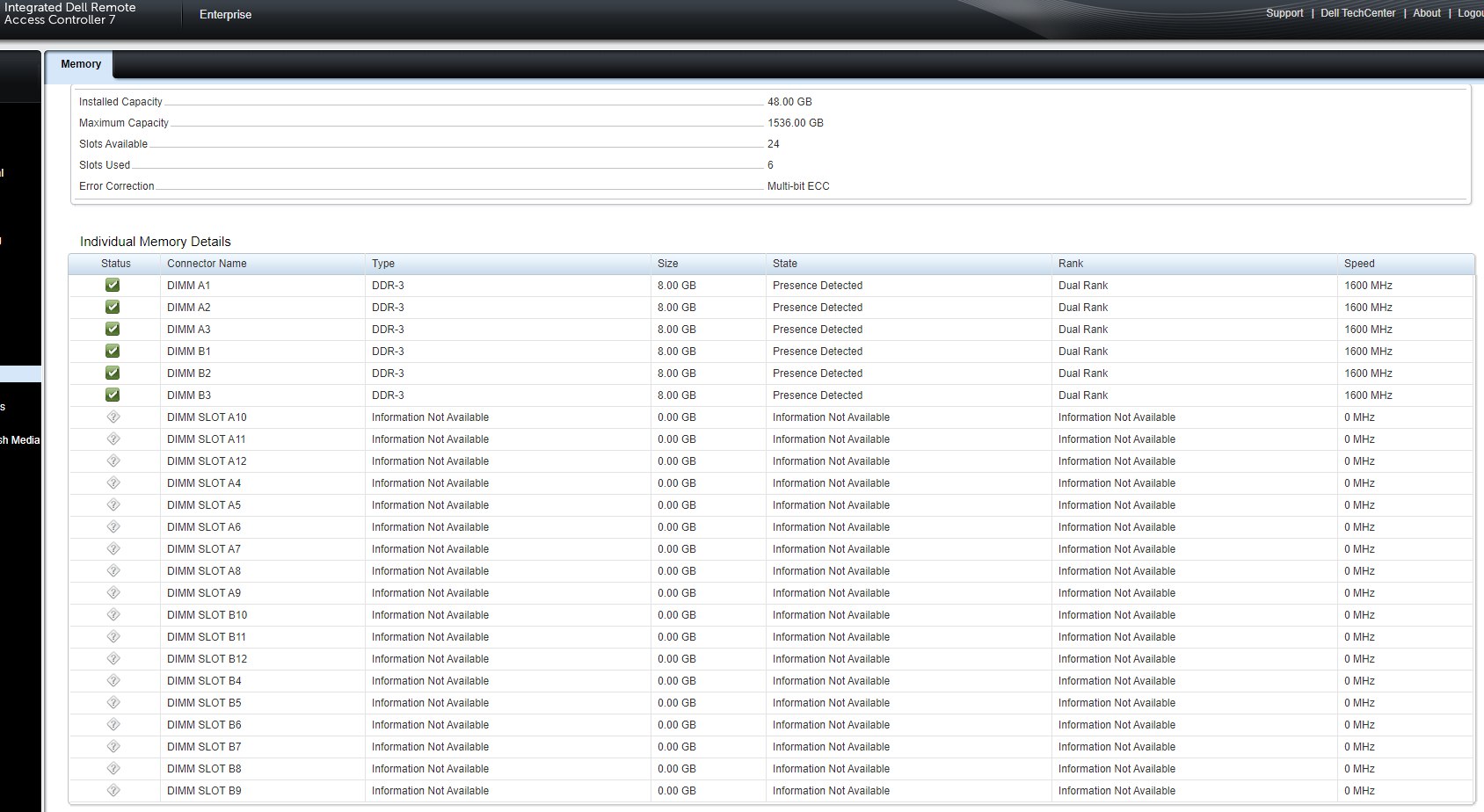1484x812 pixels.
Task: Click Dual Rank in DIMM B2 row
Action: click(x=1083, y=373)
